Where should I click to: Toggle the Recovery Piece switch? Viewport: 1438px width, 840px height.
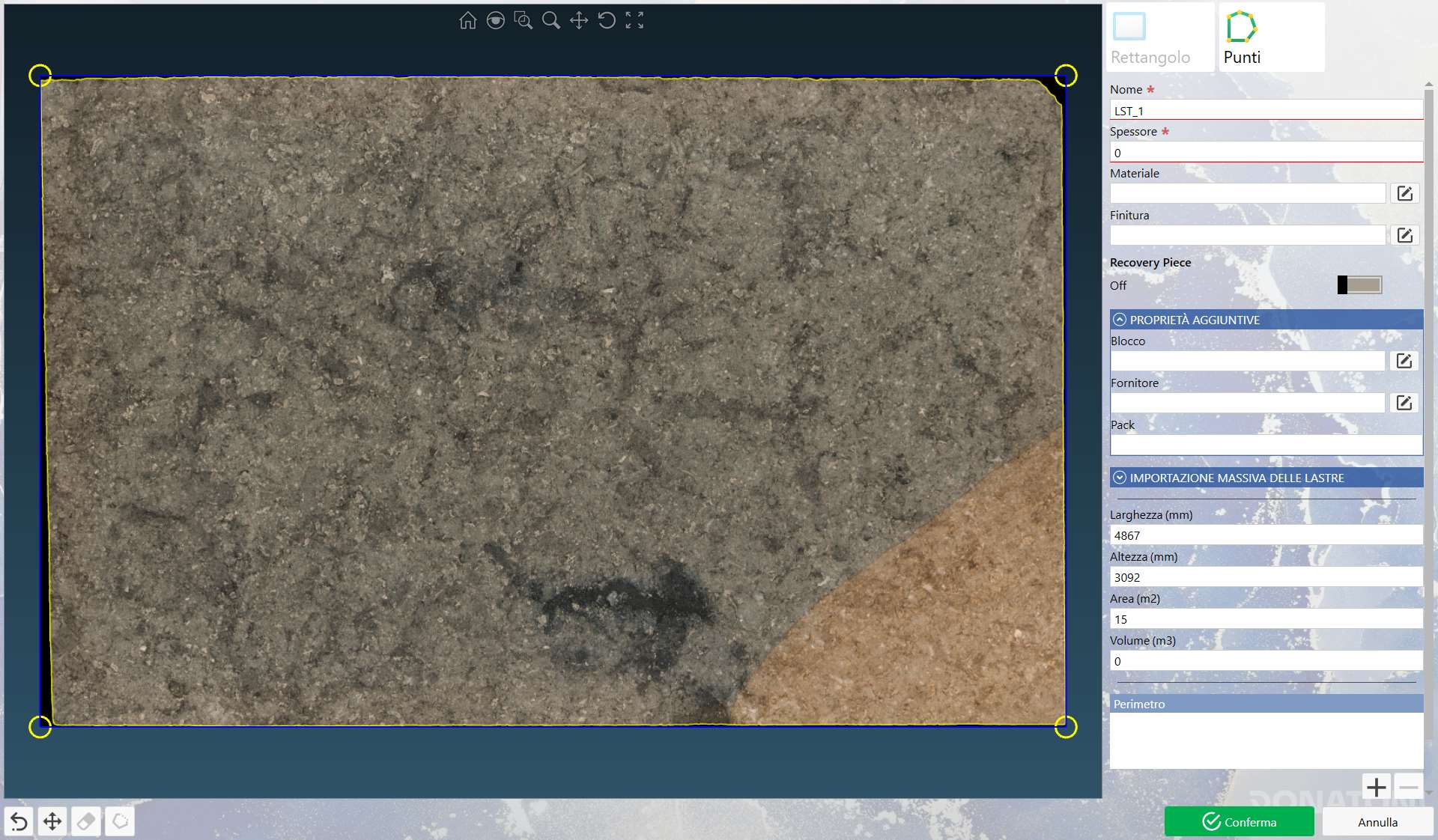point(1359,285)
